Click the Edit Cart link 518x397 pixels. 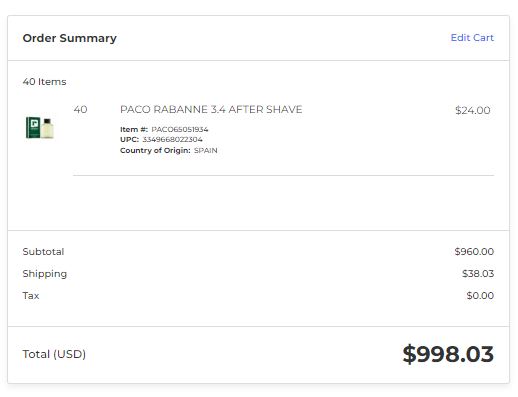click(x=472, y=38)
